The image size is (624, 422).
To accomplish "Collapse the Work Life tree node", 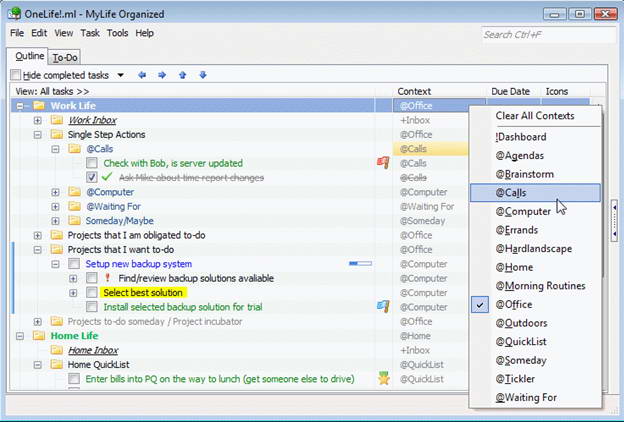I will click(x=20, y=106).
